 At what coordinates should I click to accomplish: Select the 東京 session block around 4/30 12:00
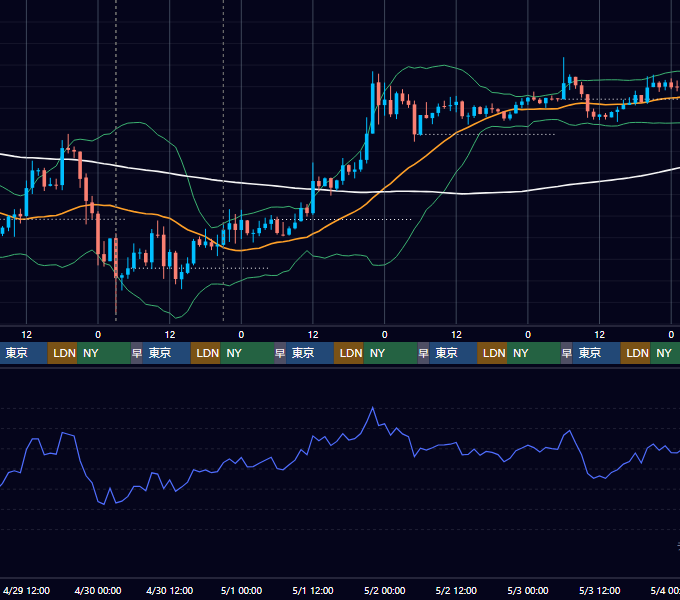[x=167, y=353]
